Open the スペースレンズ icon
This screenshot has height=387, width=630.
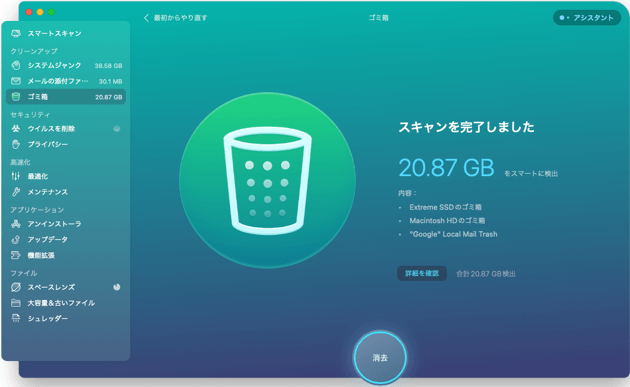pyautogui.click(x=16, y=287)
